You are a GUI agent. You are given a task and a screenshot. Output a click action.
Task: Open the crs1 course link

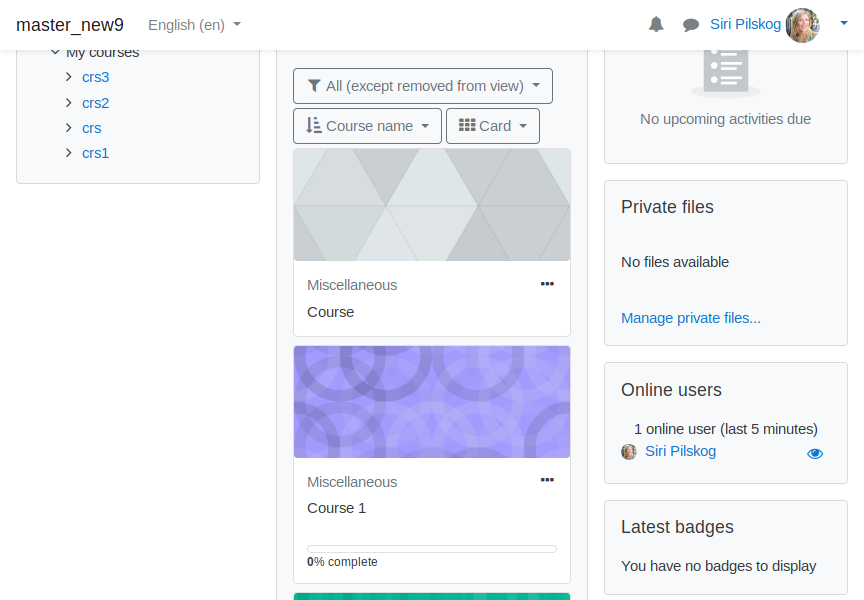(x=95, y=153)
